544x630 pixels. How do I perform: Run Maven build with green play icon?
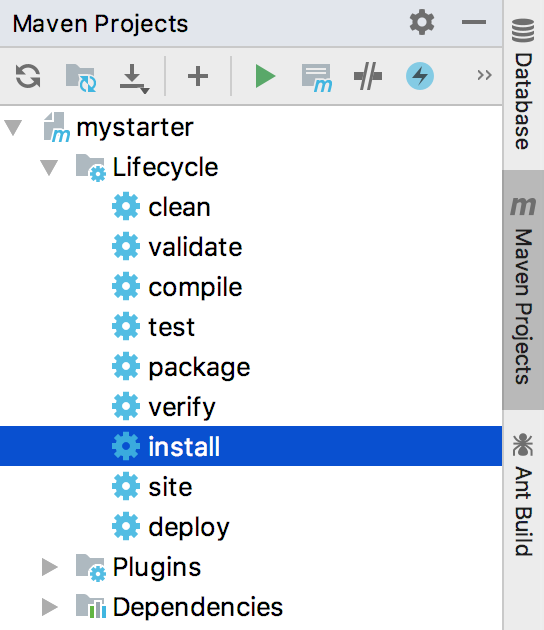265,76
